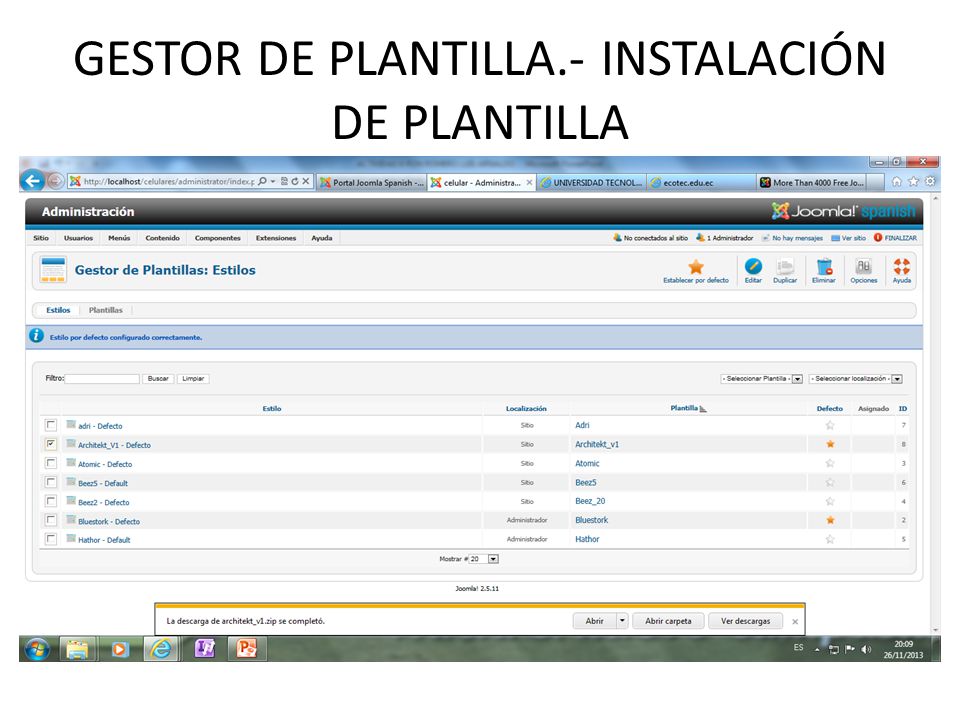Open the Extensiones menu

(x=276, y=238)
